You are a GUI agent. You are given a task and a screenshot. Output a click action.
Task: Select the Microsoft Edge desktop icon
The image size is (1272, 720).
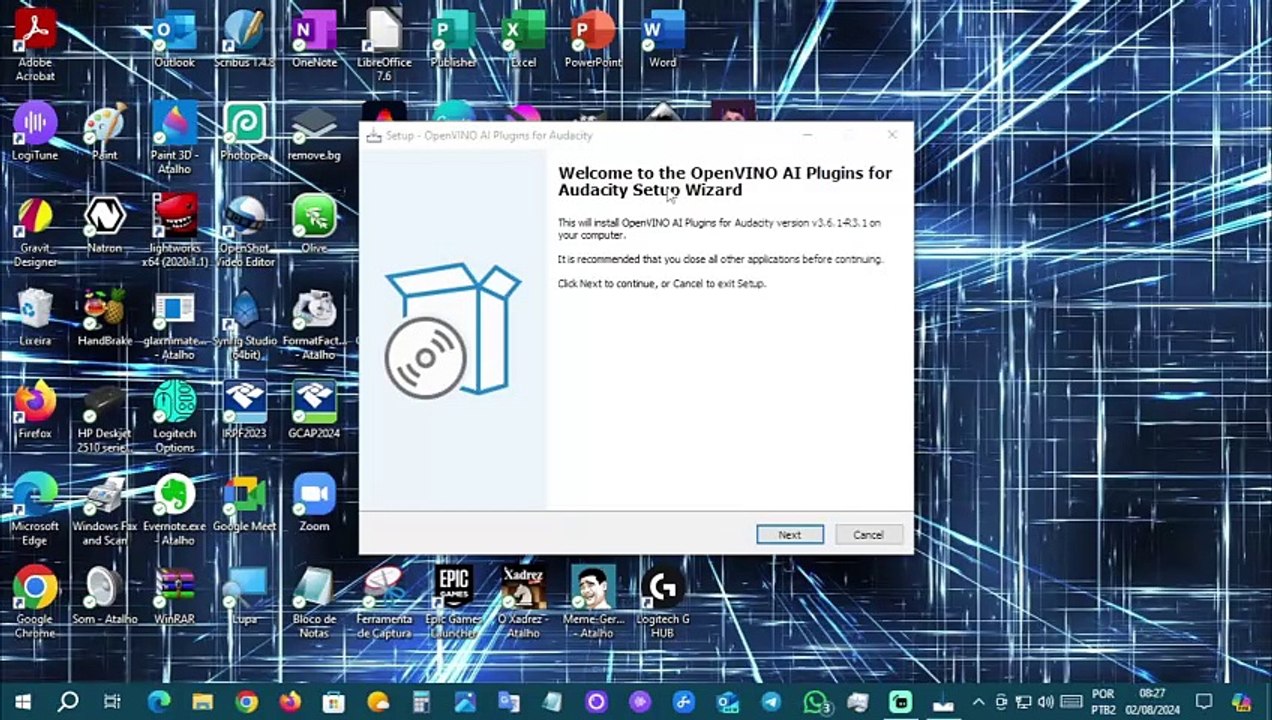click(35, 510)
